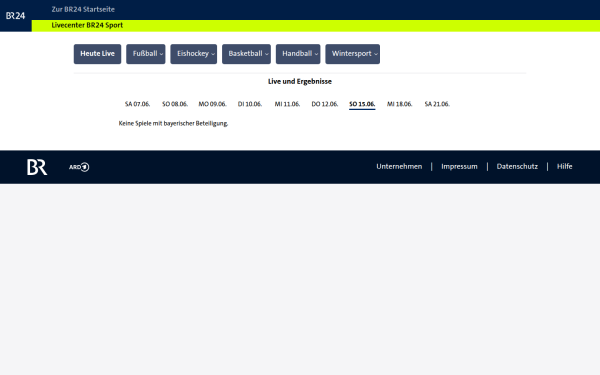Expand the Wintersport dropdown
This screenshot has width=600, height=375.
point(353,54)
